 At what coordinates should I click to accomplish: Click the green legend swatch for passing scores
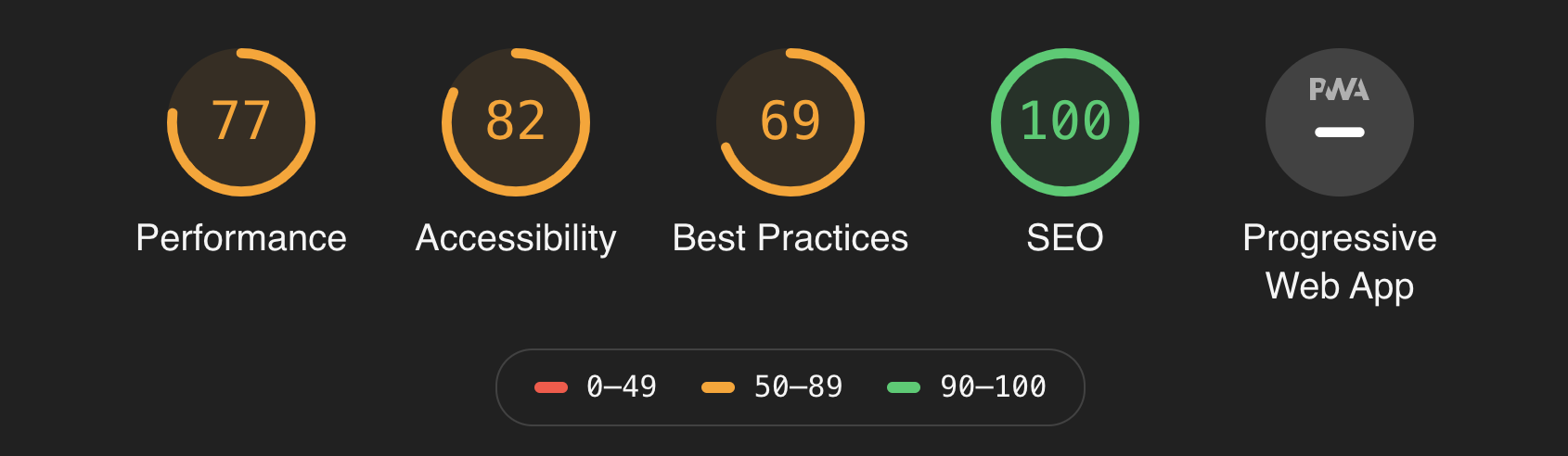pyautogui.click(x=904, y=387)
